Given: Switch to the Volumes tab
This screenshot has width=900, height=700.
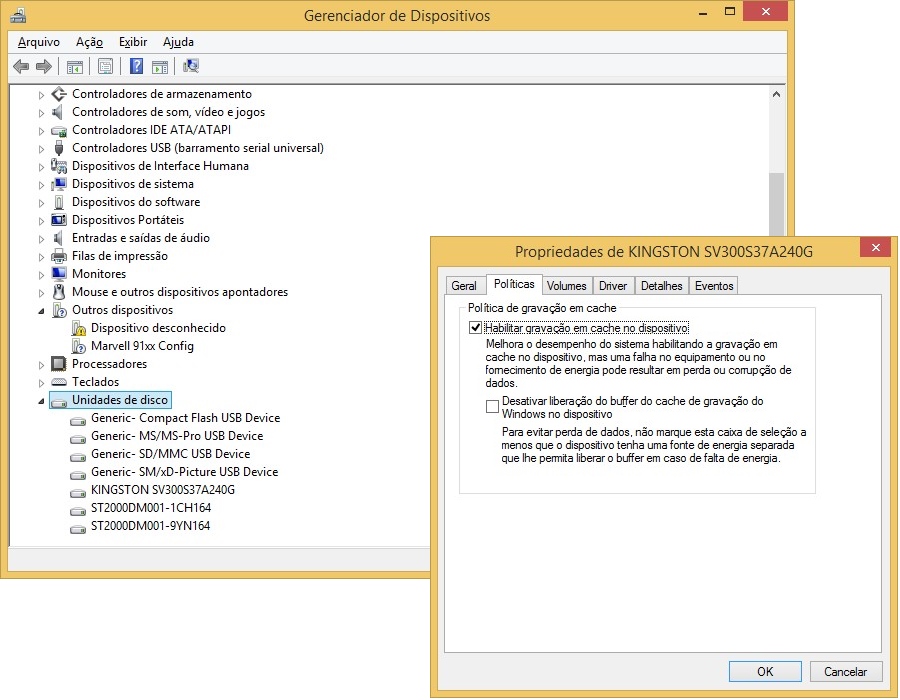Looking at the screenshot, I should pos(567,286).
